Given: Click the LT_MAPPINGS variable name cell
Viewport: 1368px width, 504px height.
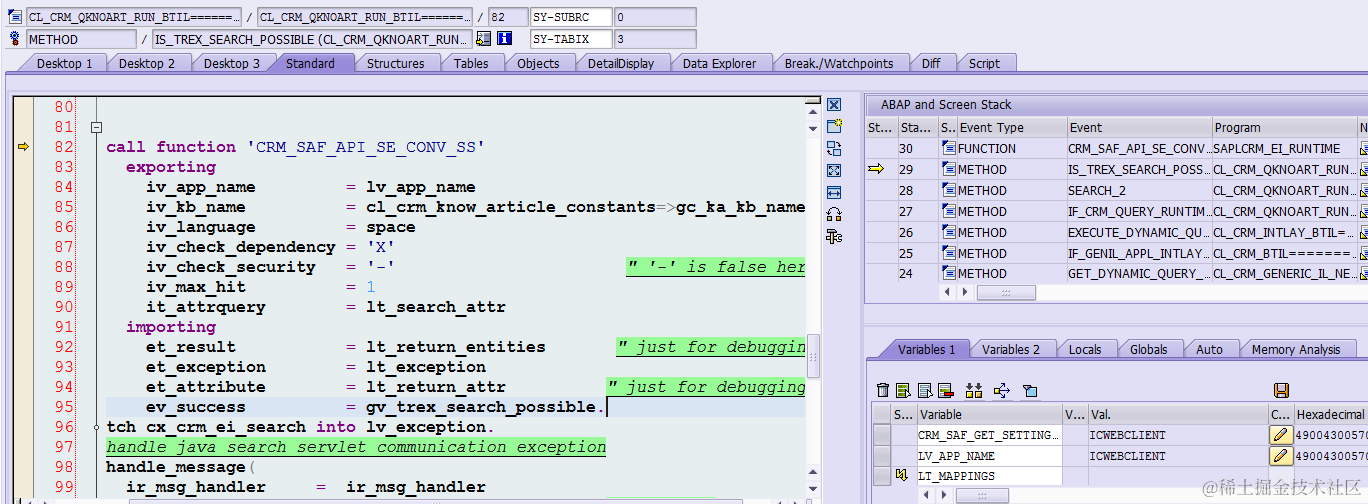Looking at the screenshot, I should pos(989,476).
